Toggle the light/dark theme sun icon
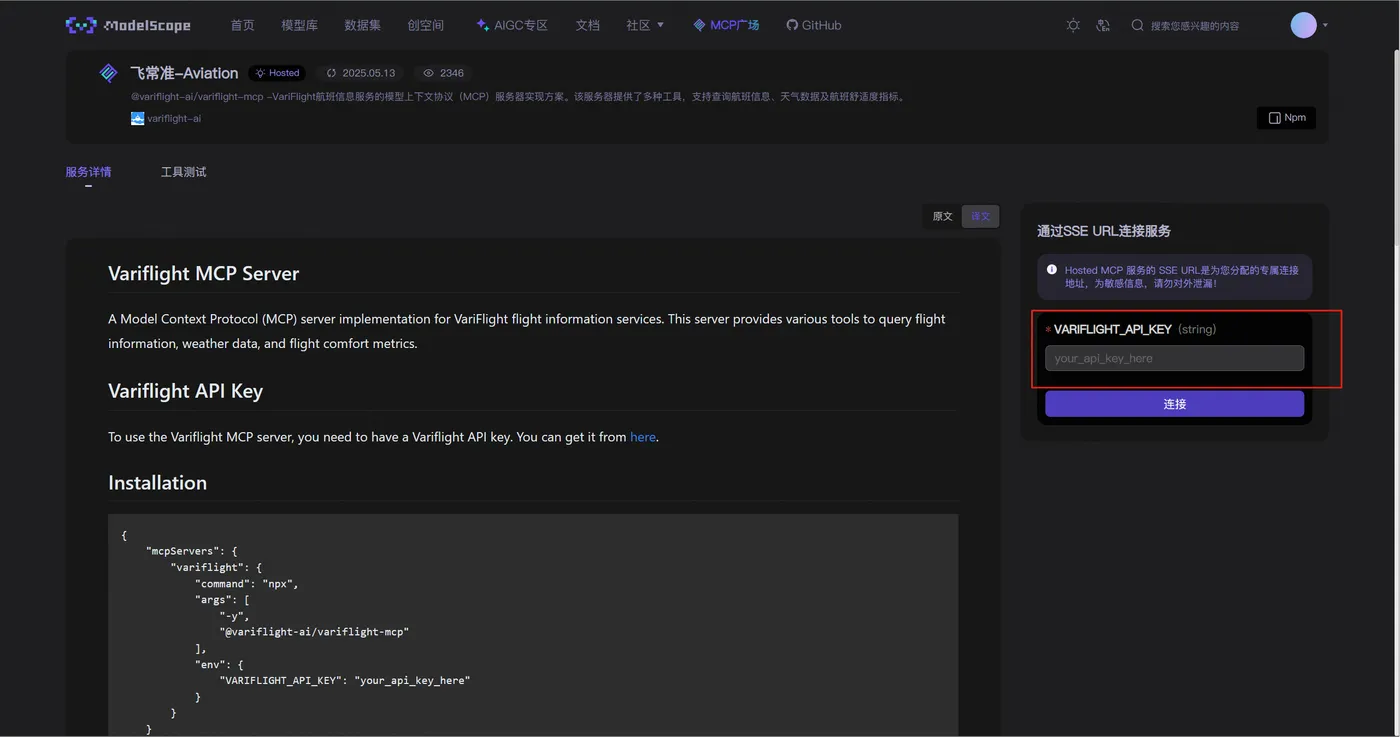The image size is (1400, 737). click(1073, 25)
